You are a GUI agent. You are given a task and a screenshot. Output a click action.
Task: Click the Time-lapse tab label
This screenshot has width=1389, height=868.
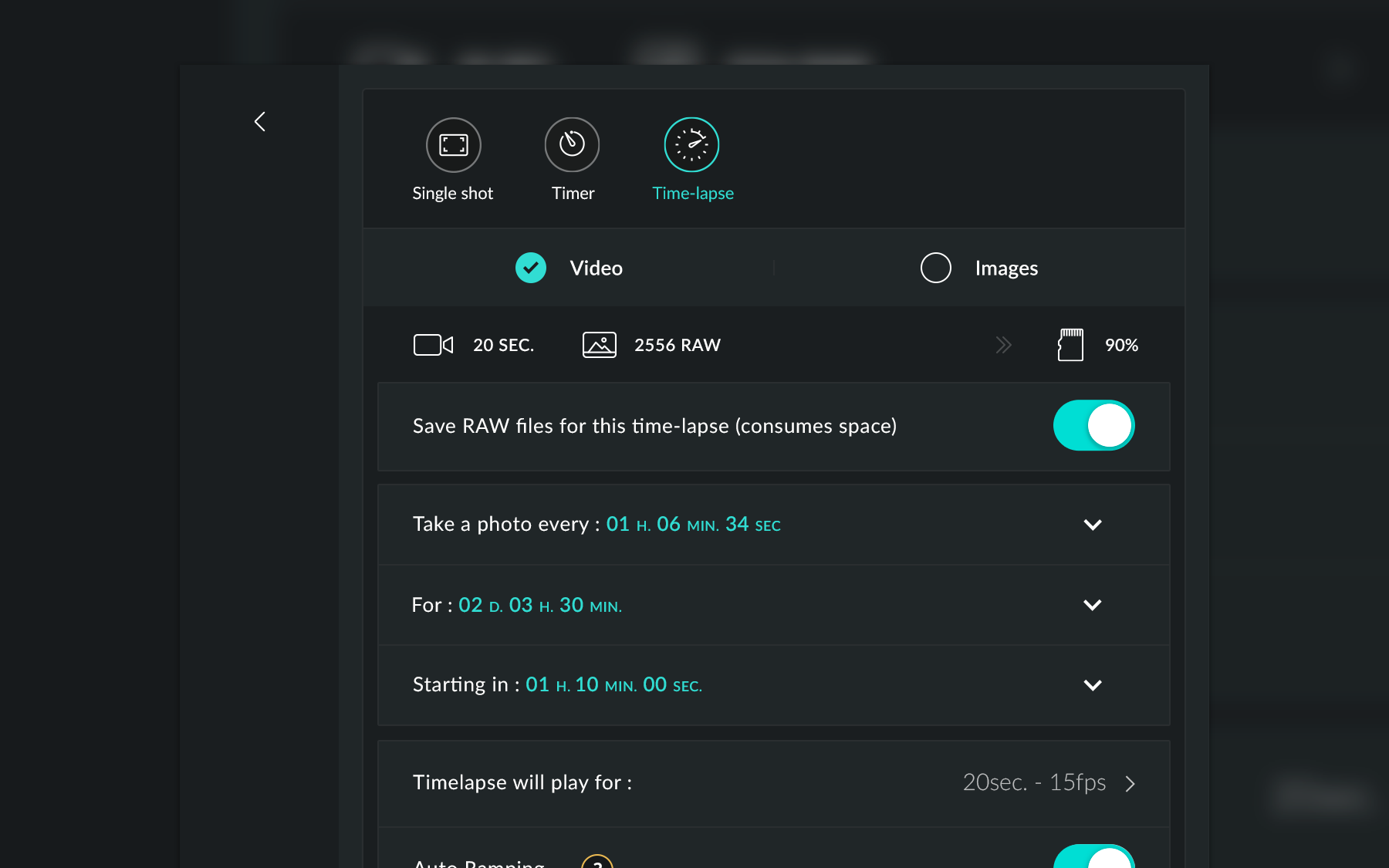point(692,194)
